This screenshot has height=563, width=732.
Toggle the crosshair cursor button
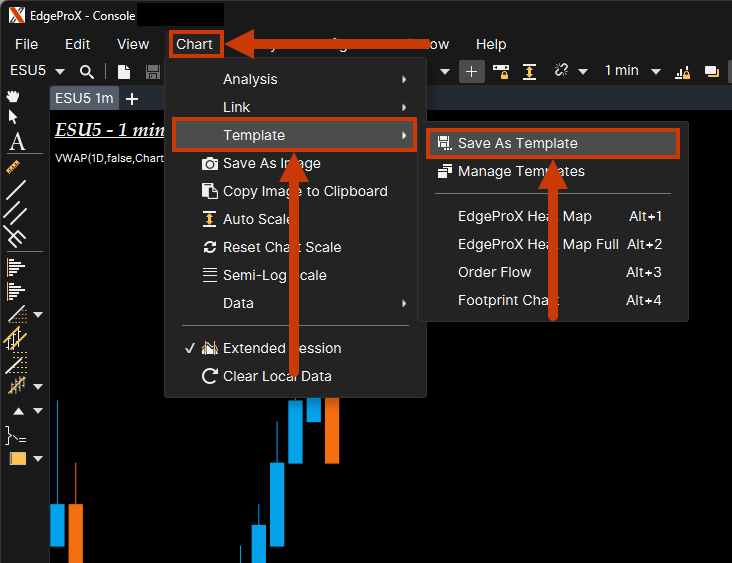pos(471,71)
